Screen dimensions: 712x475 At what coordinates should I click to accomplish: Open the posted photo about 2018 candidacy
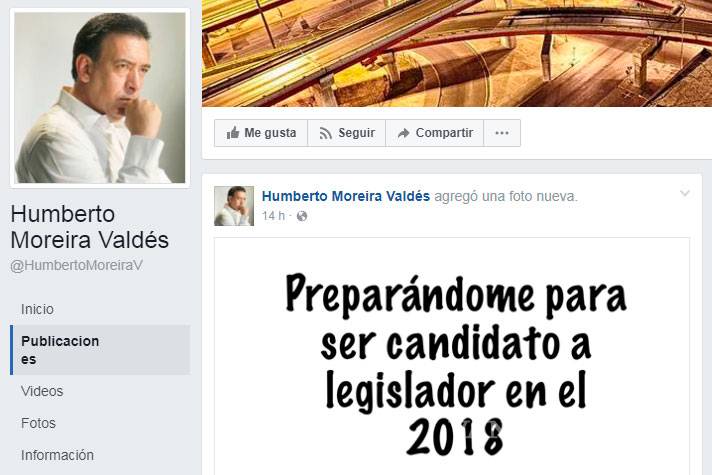coord(452,356)
